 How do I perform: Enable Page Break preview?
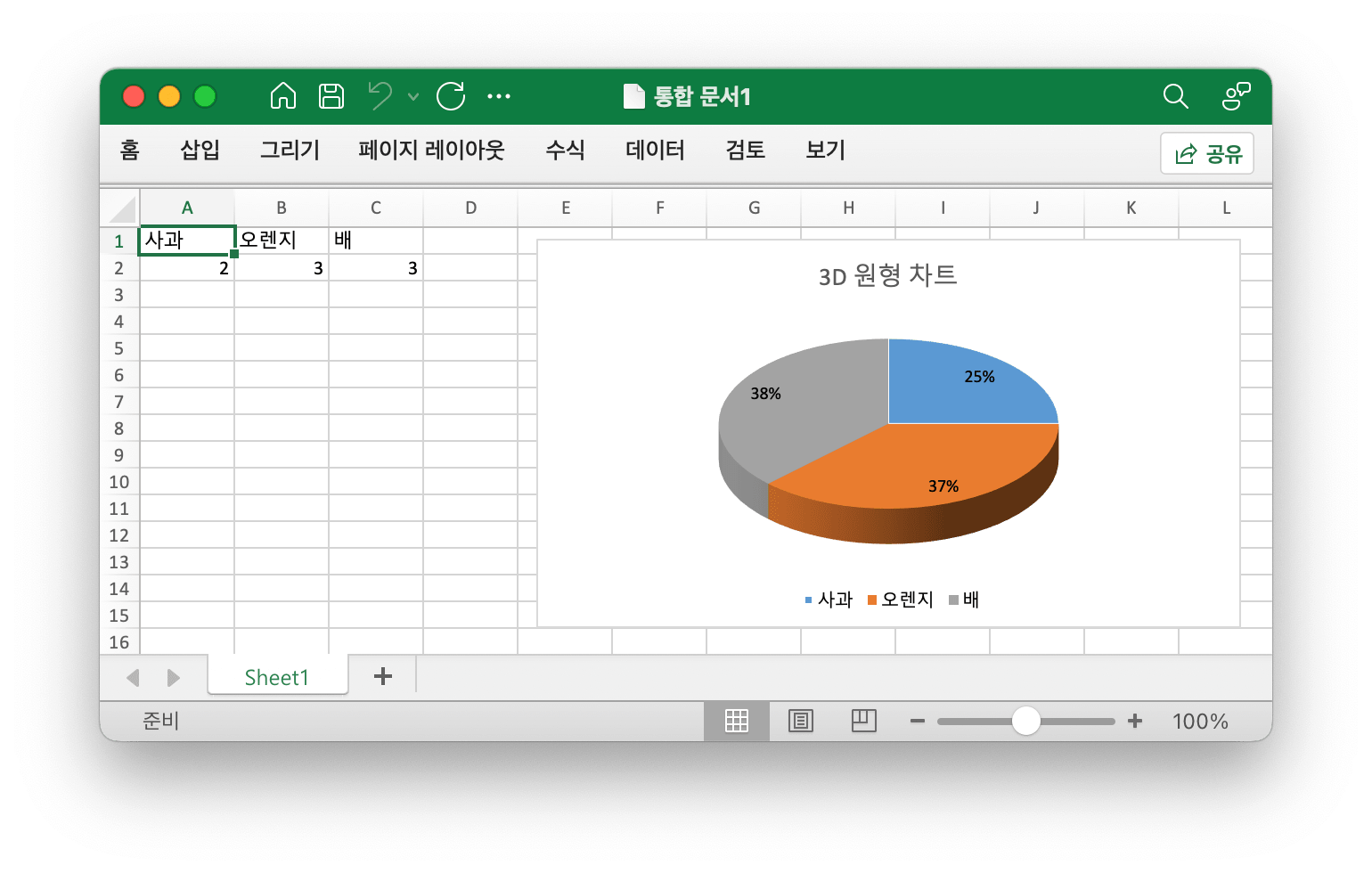[x=863, y=721]
